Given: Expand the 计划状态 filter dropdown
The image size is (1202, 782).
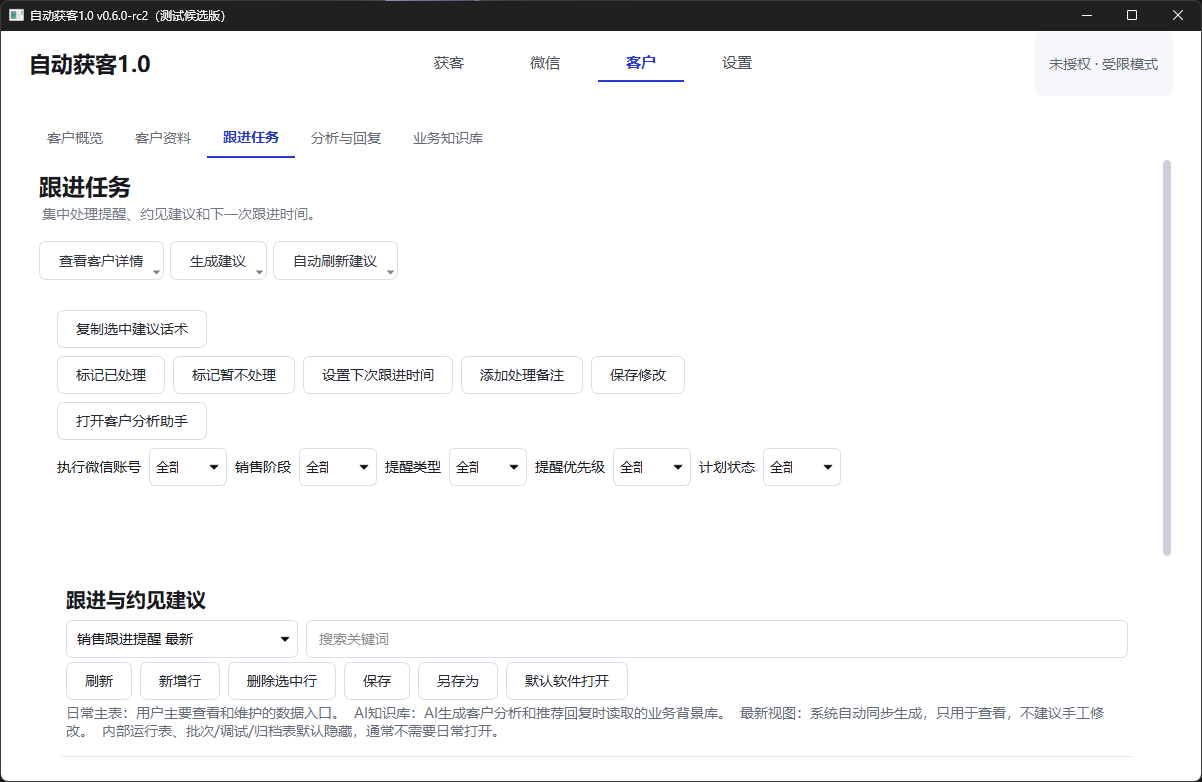Looking at the screenshot, I should (x=802, y=467).
